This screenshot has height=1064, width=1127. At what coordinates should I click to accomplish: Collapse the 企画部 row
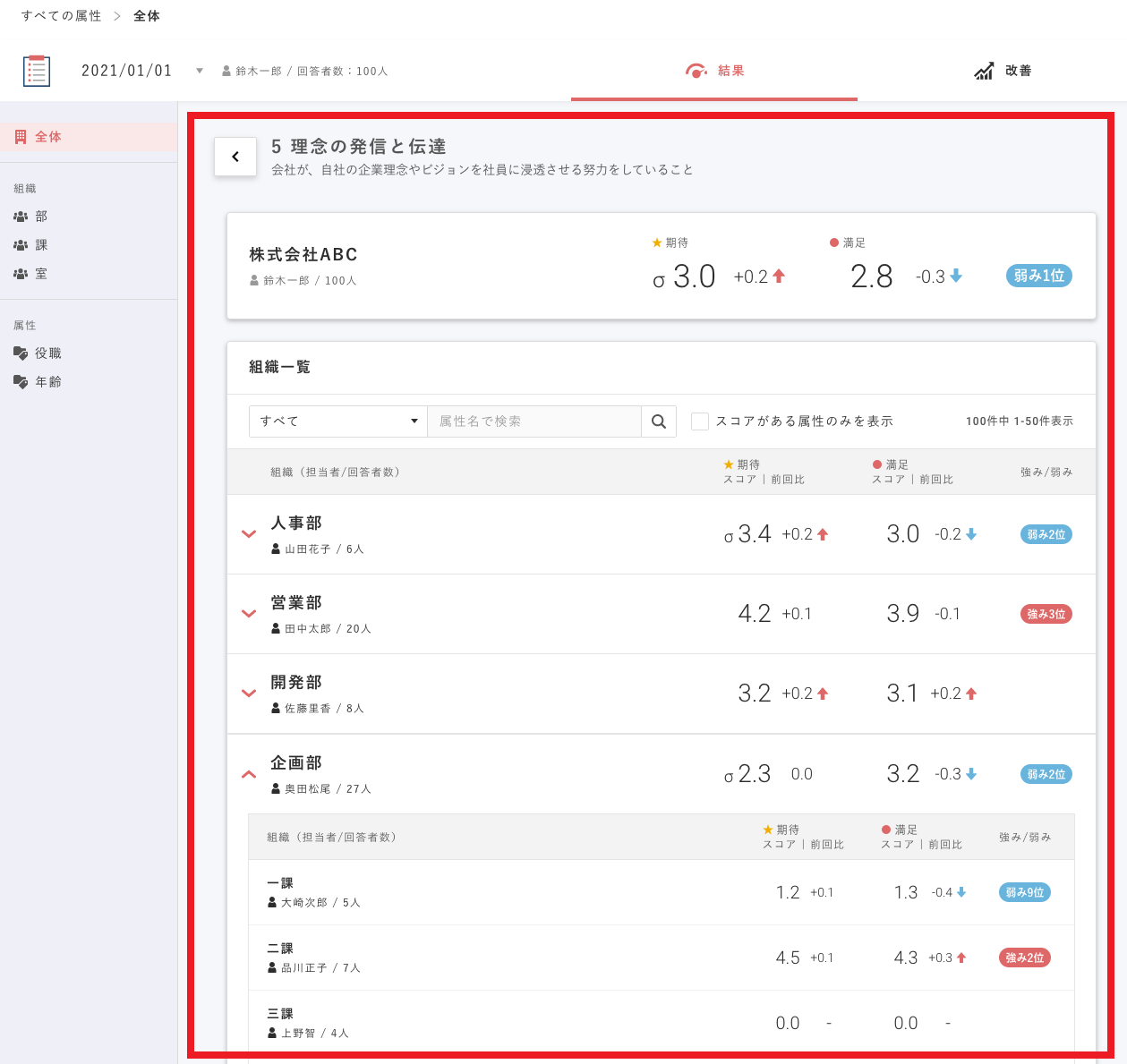click(x=249, y=774)
